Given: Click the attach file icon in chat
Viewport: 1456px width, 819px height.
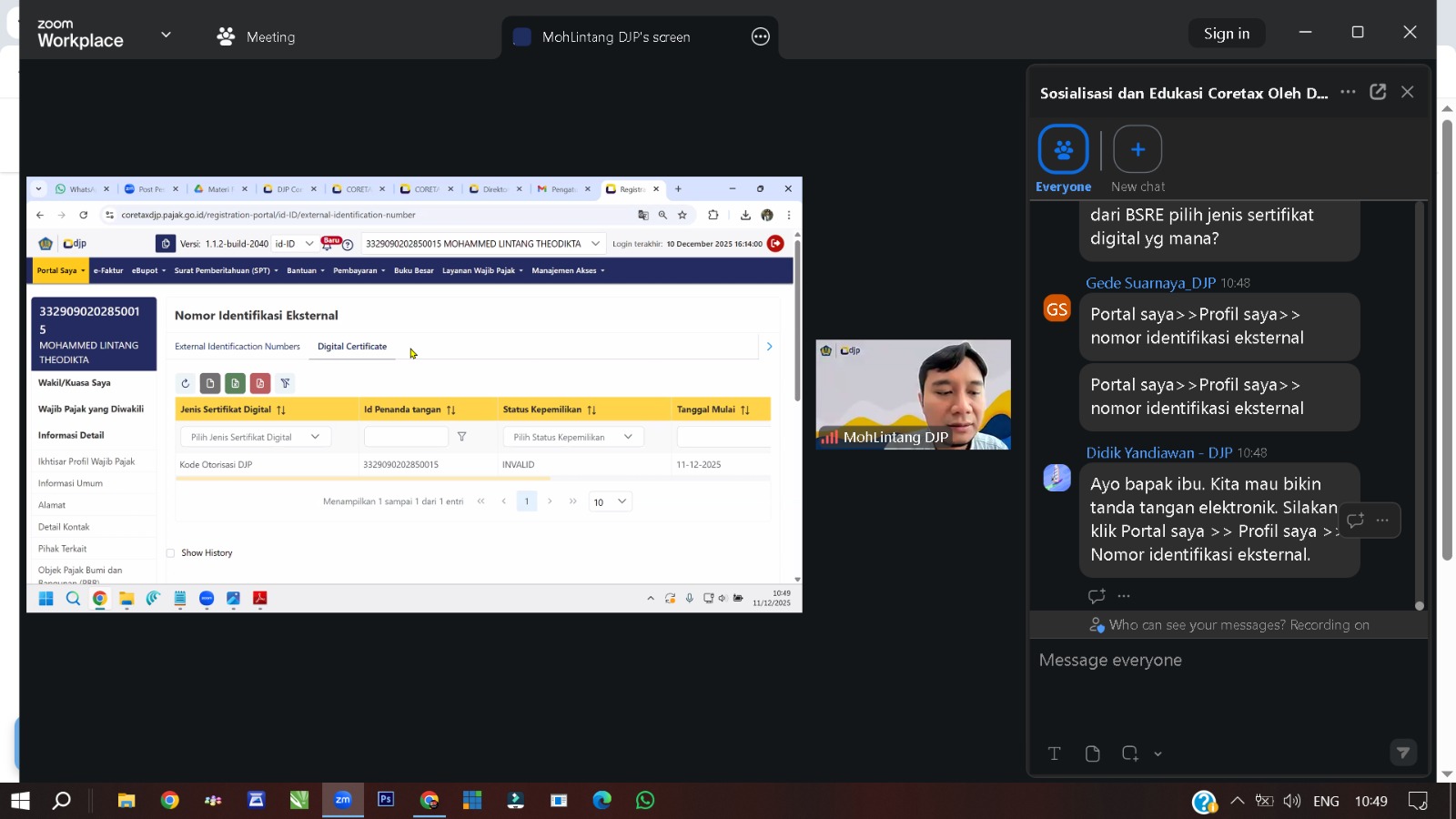Looking at the screenshot, I should point(1092,753).
